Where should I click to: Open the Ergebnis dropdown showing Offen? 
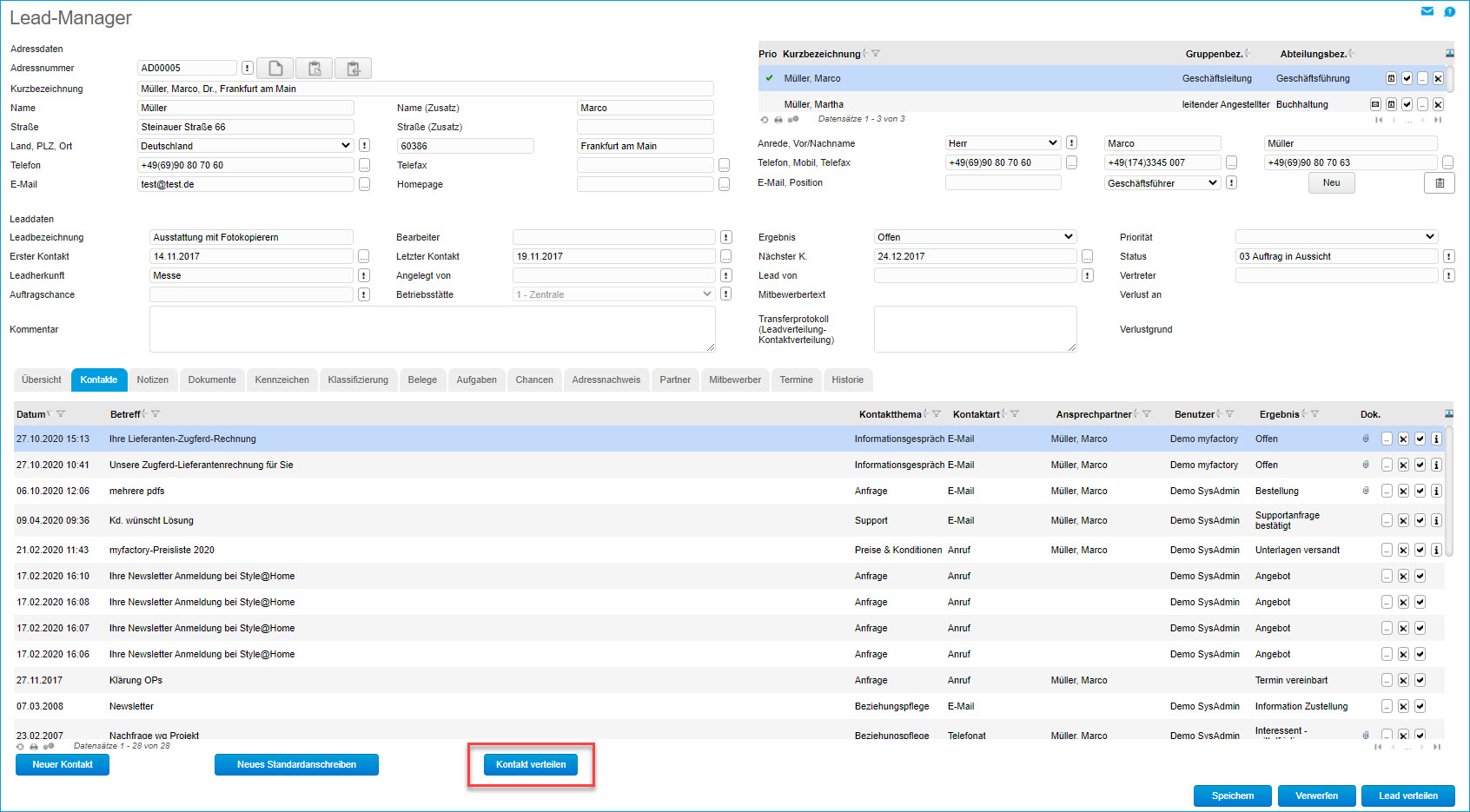pyautogui.click(x=975, y=237)
